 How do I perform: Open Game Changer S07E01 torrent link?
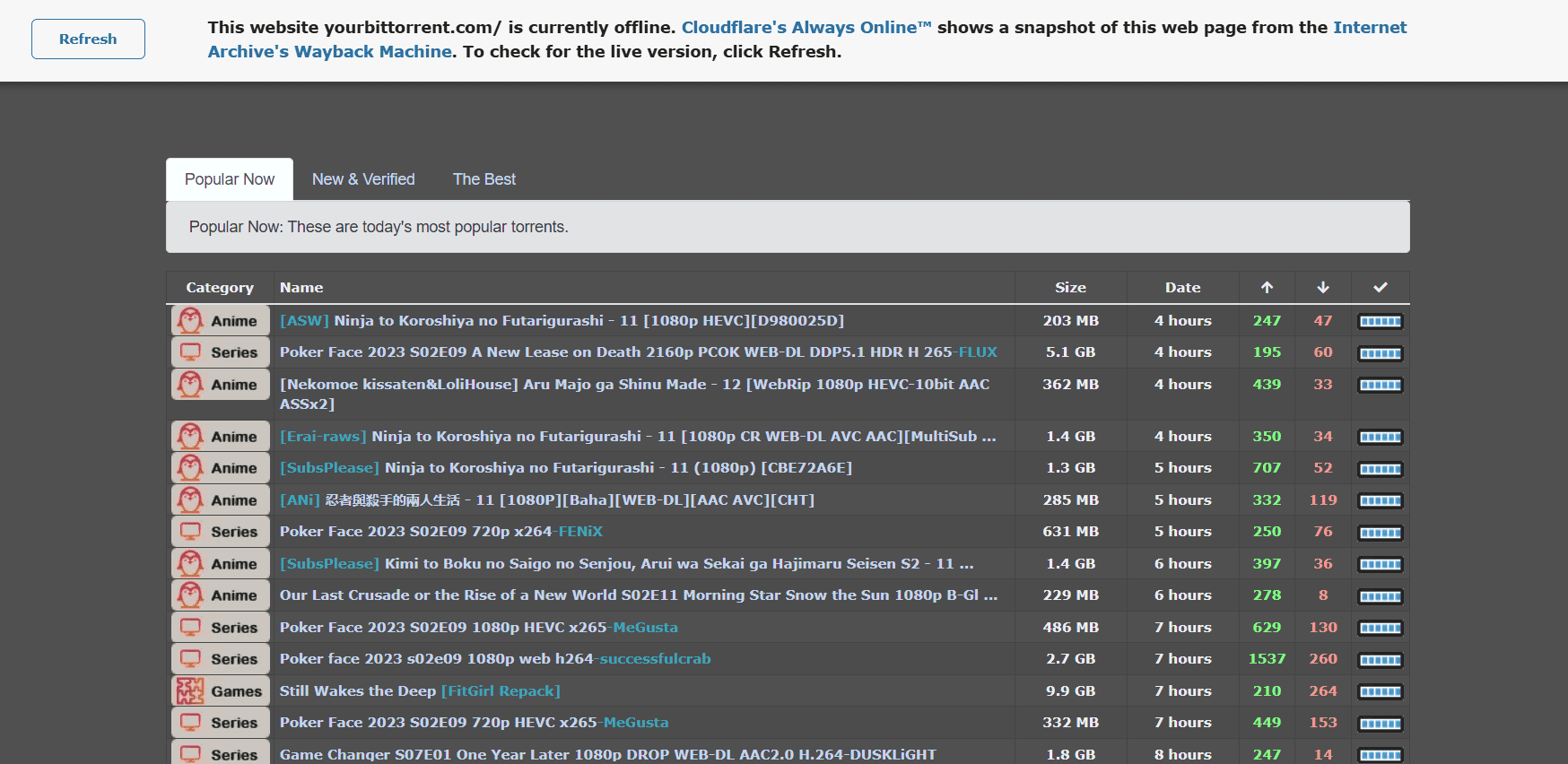(607, 754)
